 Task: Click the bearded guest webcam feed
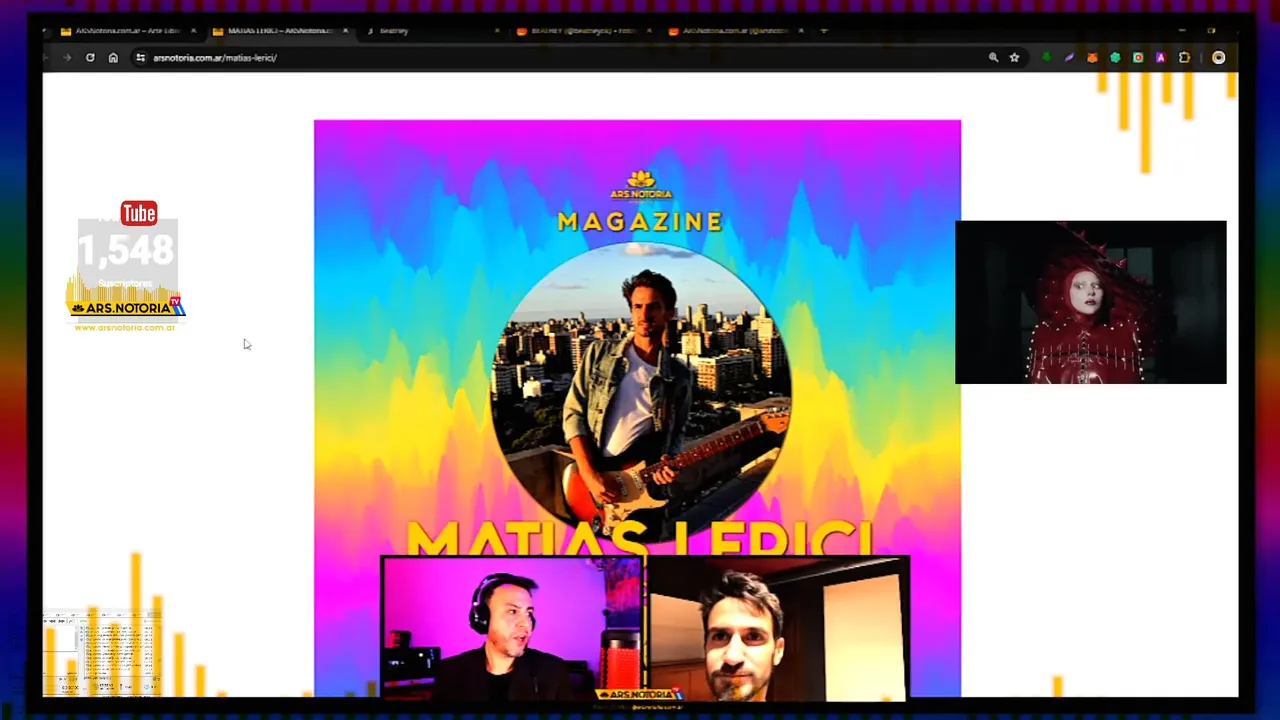click(x=778, y=628)
